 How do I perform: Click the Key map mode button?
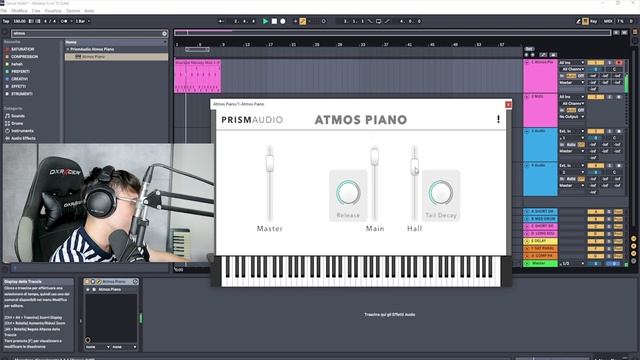593,21
